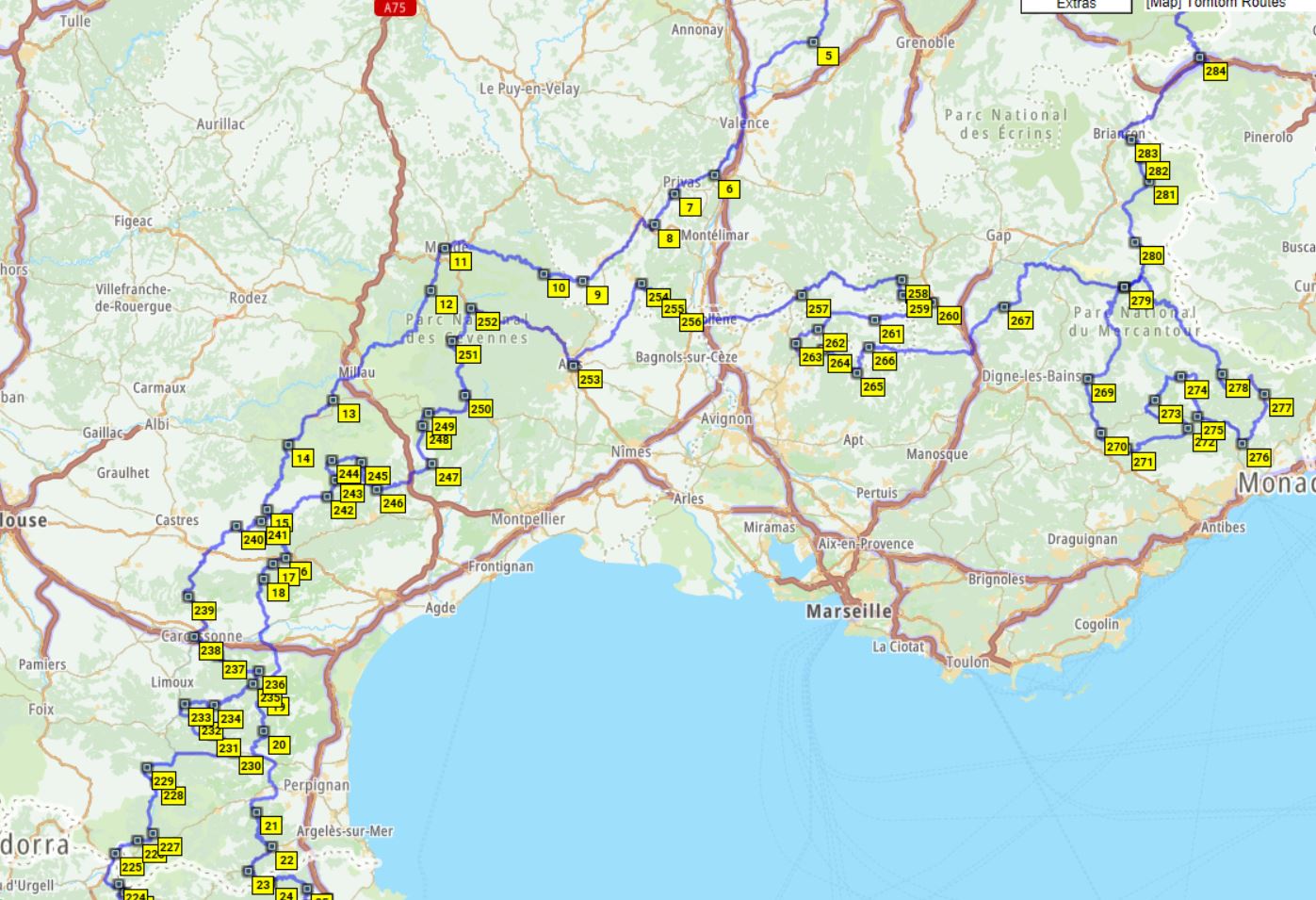Click waypoint label 277
Image resolution: width=1316 pixels, height=900 pixels.
tap(1280, 407)
